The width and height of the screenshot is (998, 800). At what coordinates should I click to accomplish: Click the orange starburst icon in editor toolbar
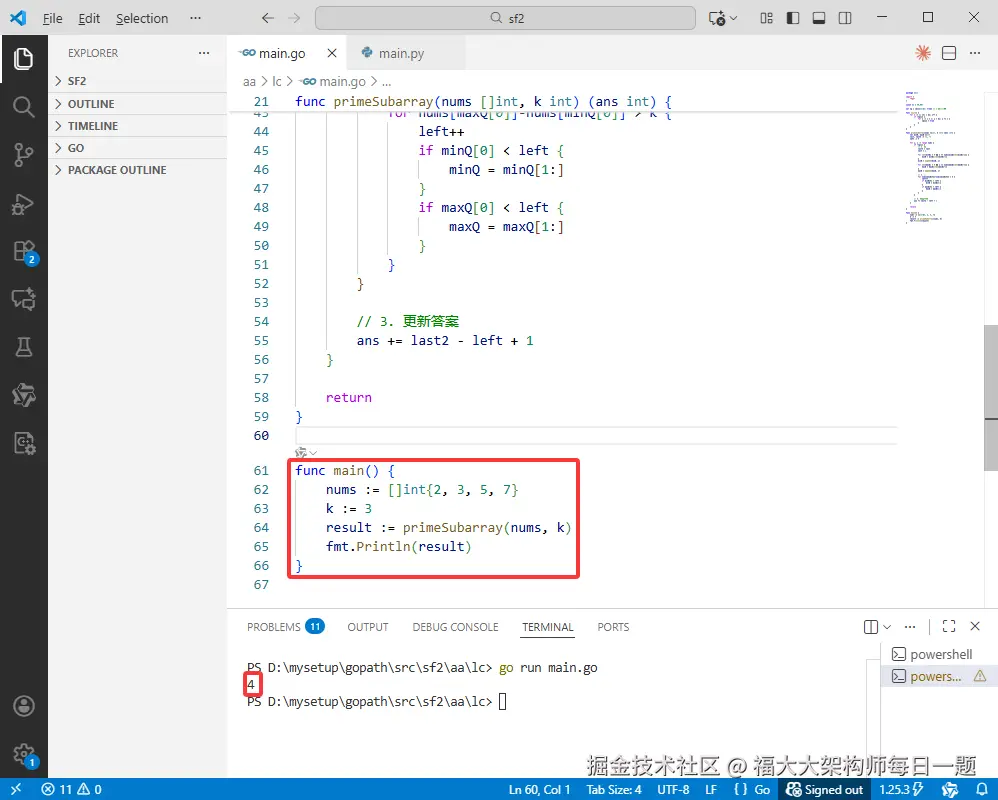(922, 53)
